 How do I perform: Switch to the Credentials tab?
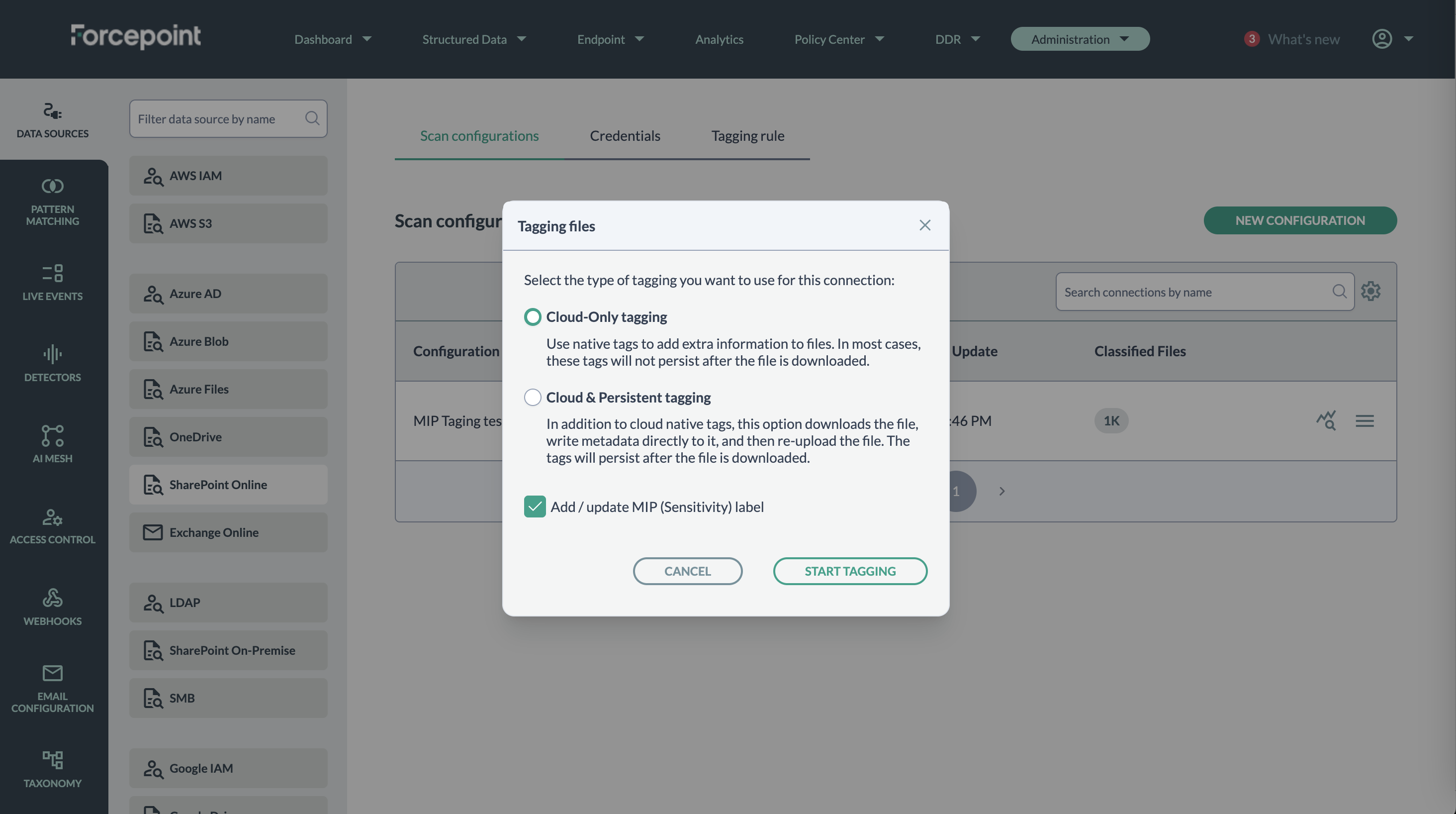point(625,136)
